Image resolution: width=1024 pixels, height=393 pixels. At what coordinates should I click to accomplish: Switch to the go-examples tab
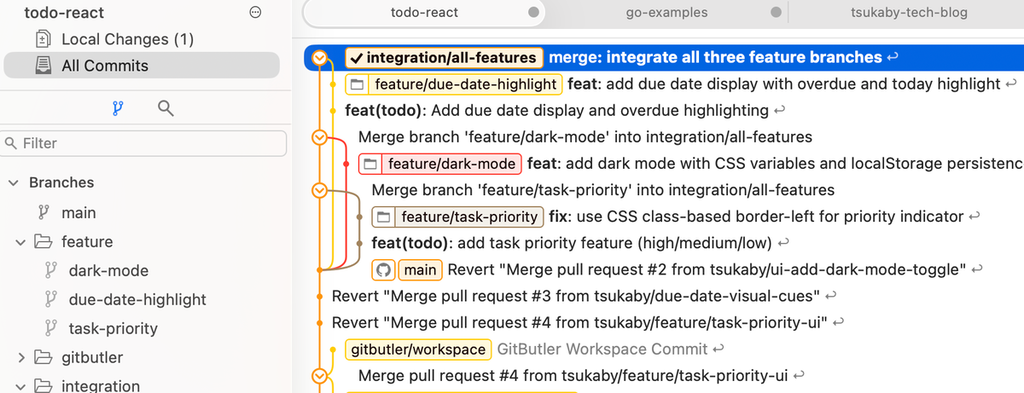tap(666, 12)
